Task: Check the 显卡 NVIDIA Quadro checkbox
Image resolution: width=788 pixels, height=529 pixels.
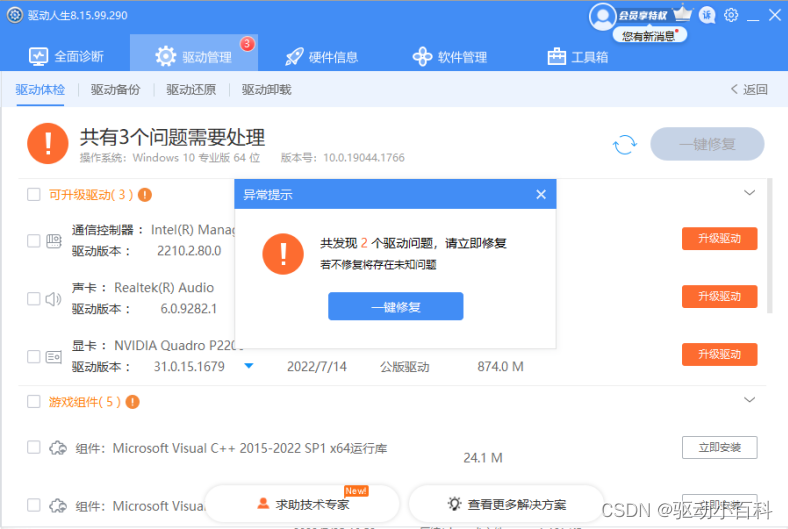Action: [34, 357]
